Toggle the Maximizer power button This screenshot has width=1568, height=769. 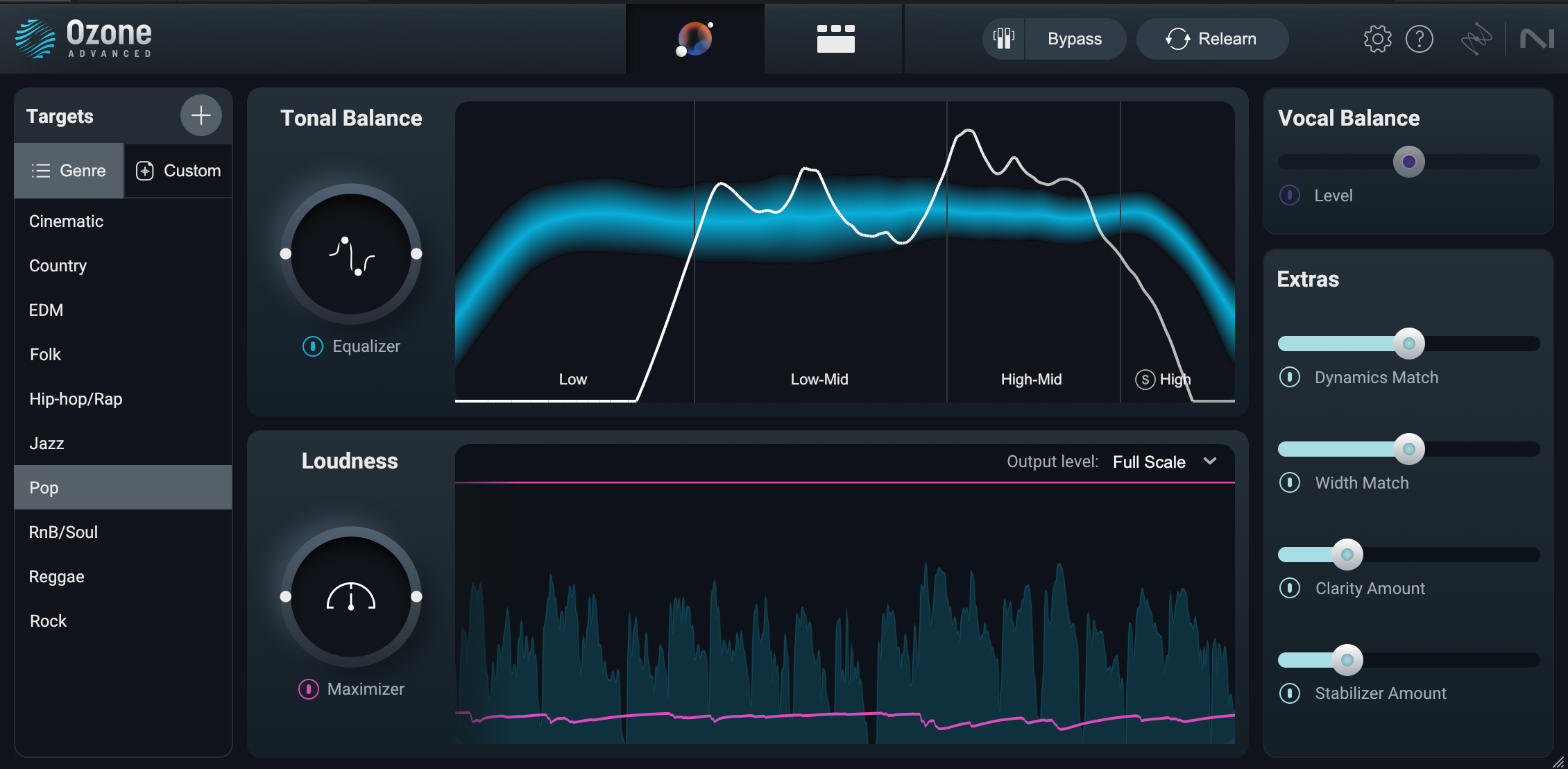pos(308,689)
